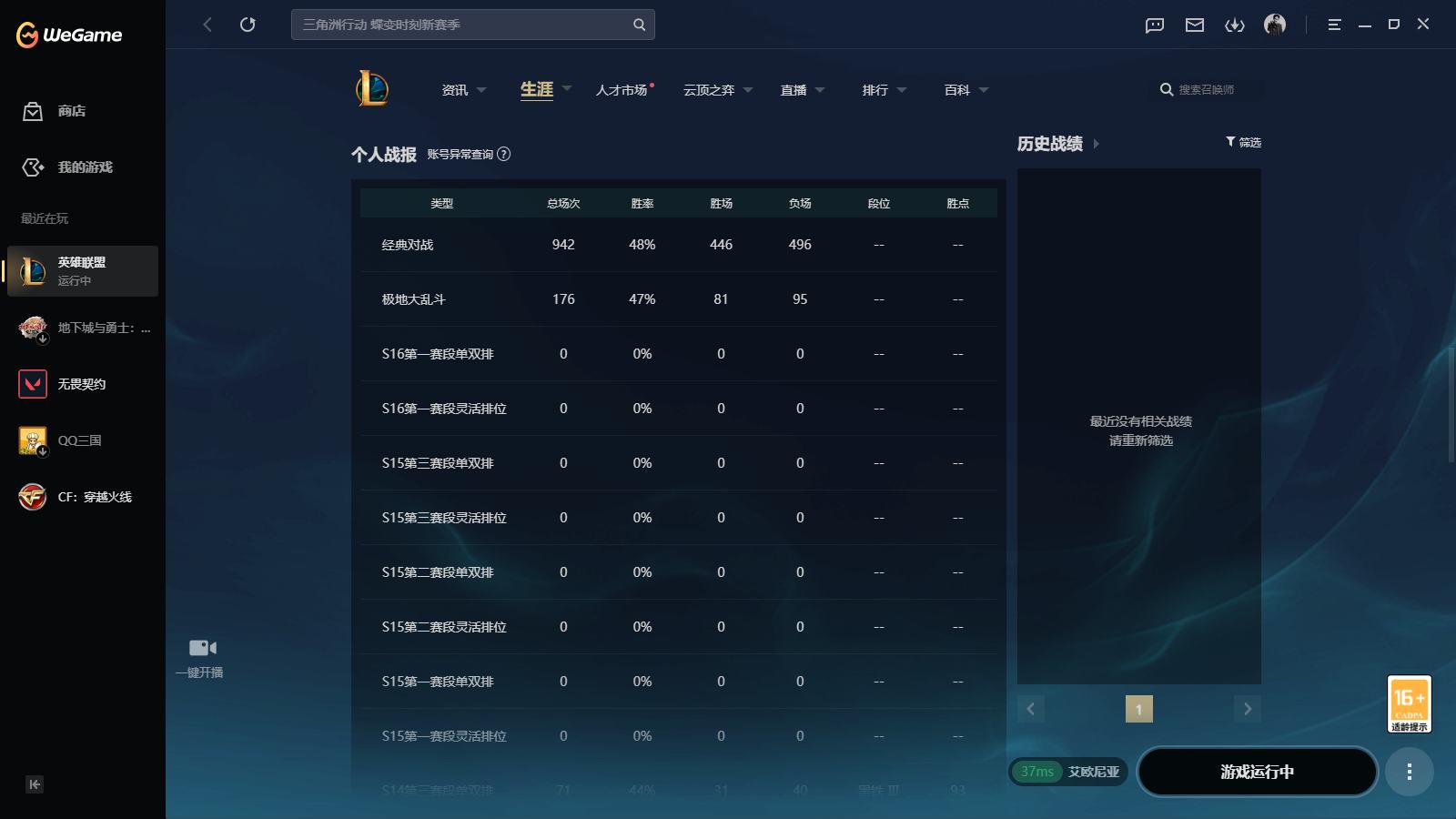Expand the 资讯 dropdown arrow
Screen dimensions: 1456x819
pyautogui.click(x=481, y=90)
